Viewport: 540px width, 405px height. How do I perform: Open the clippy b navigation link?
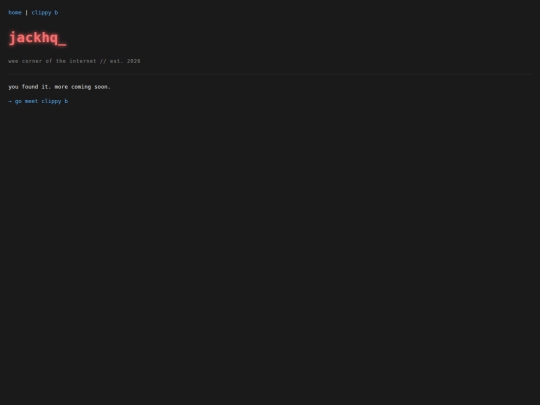[x=45, y=13]
